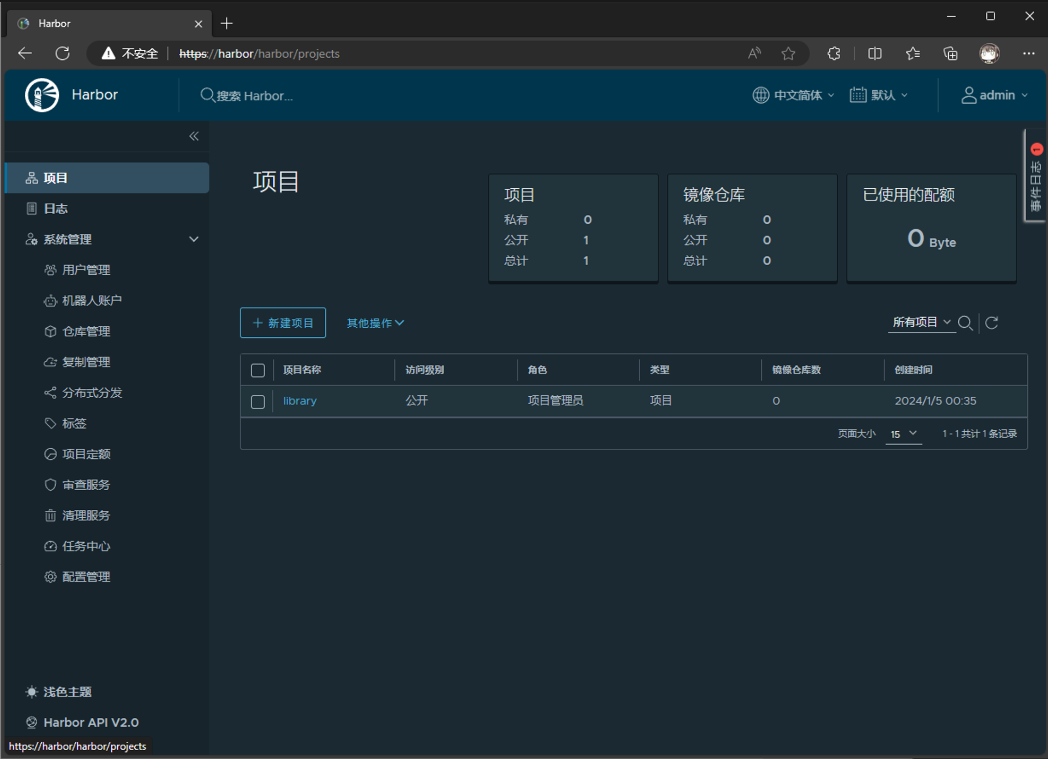Sort by 创建时间 column header
Viewport: 1048px width, 759px height.
pyautogui.click(x=914, y=370)
